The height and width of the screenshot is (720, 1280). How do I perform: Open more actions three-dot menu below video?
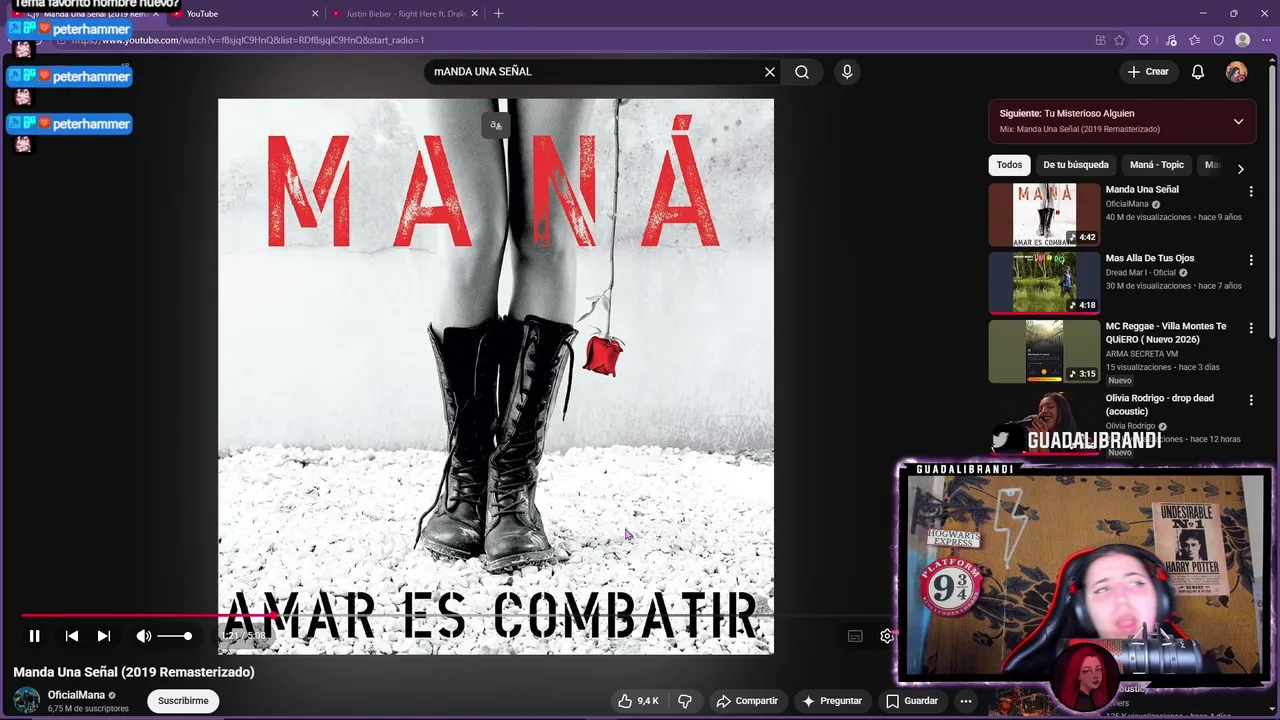[965, 701]
